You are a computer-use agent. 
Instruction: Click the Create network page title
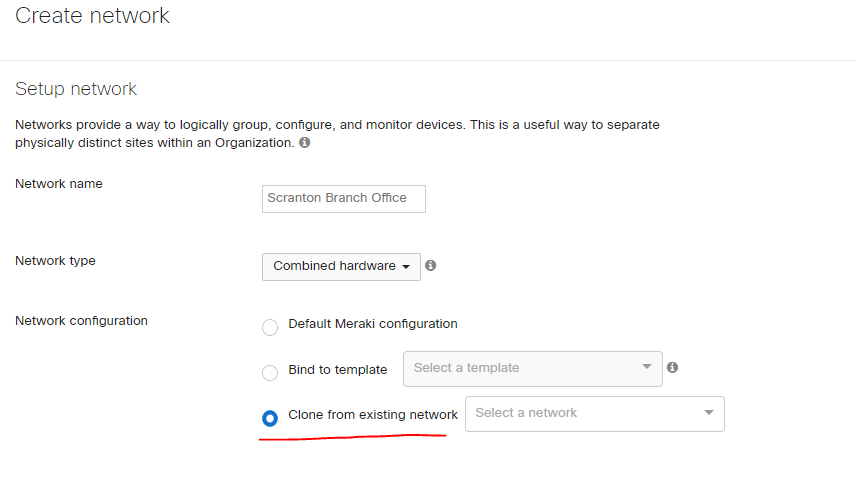92,15
